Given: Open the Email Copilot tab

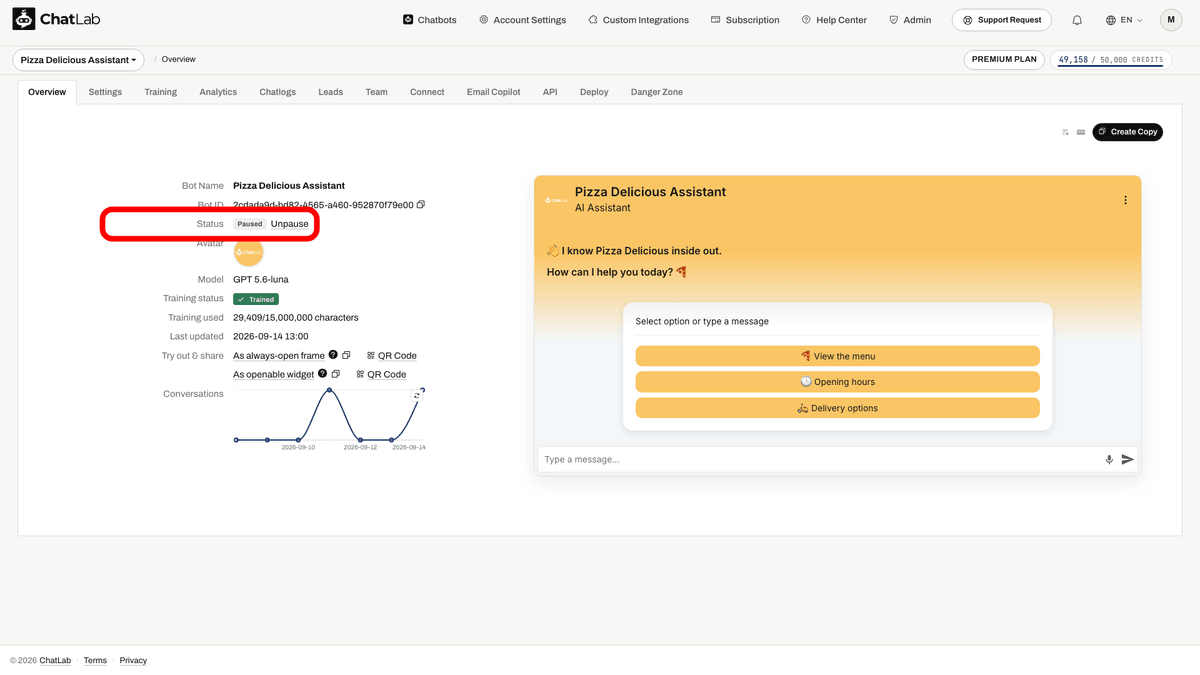Looking at the screenshot, I should click(x=494, y=92).
